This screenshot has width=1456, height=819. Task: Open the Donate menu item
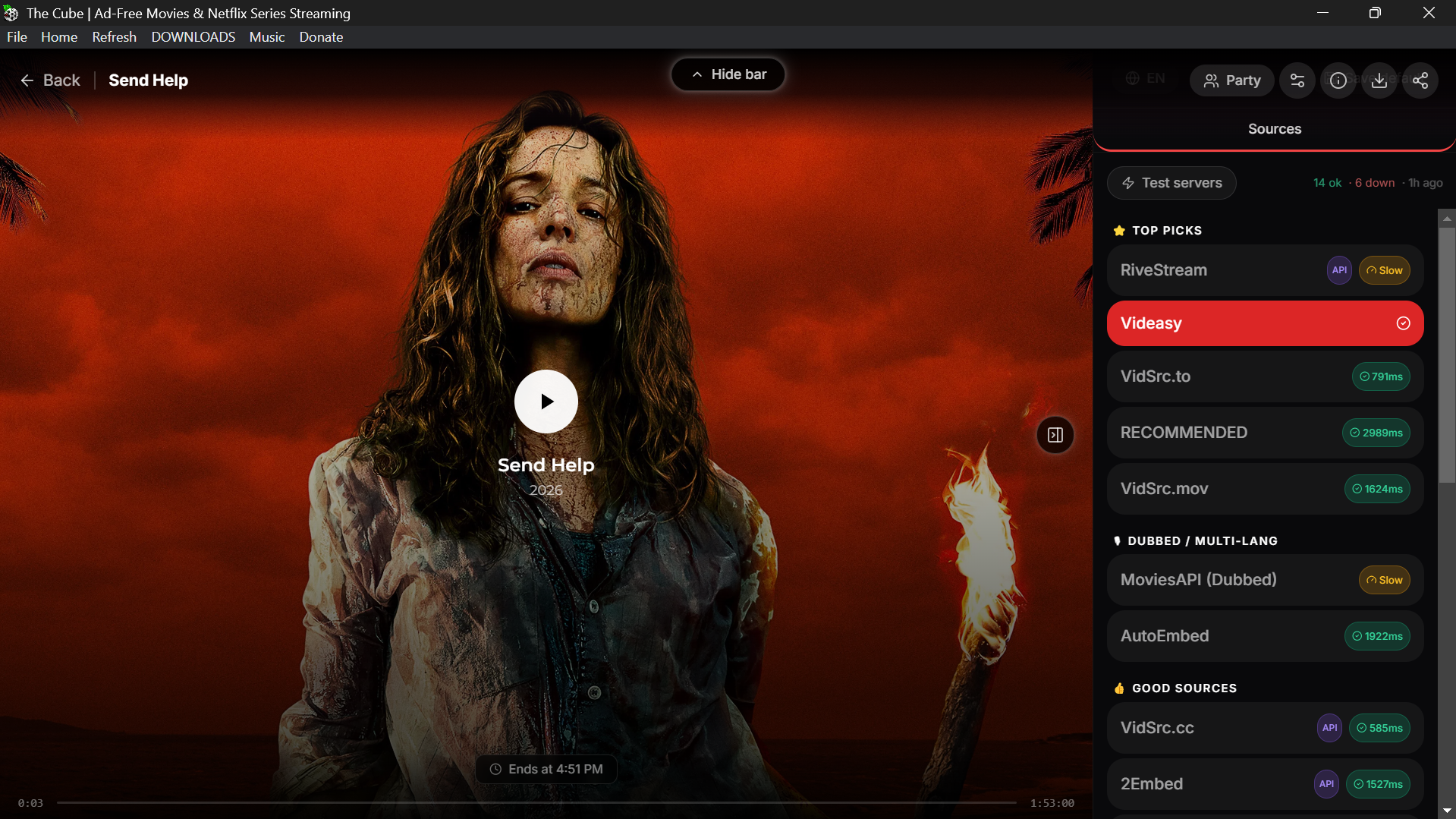pos(321,37)
